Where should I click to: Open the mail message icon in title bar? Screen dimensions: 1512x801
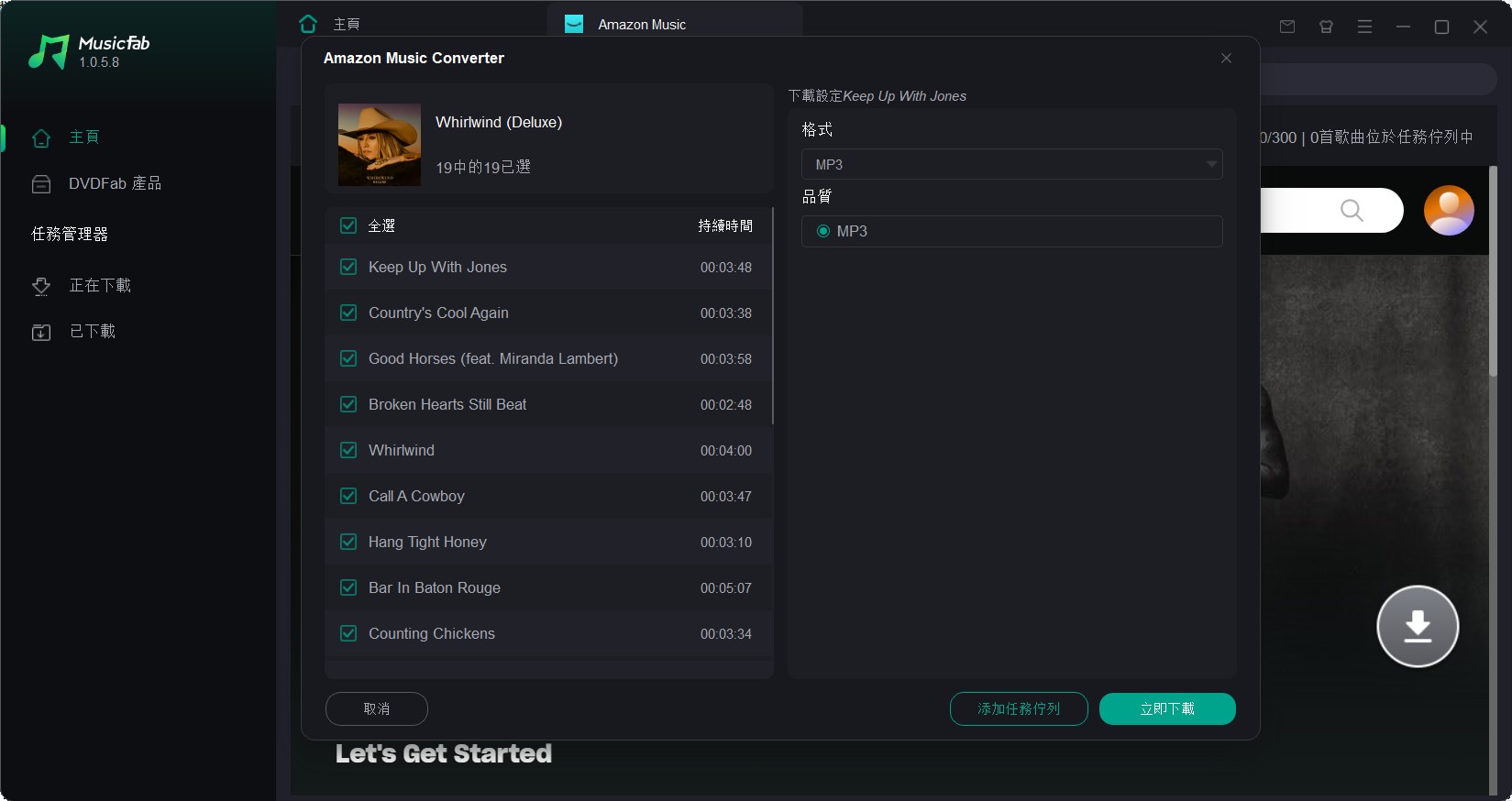point(1287,27)
